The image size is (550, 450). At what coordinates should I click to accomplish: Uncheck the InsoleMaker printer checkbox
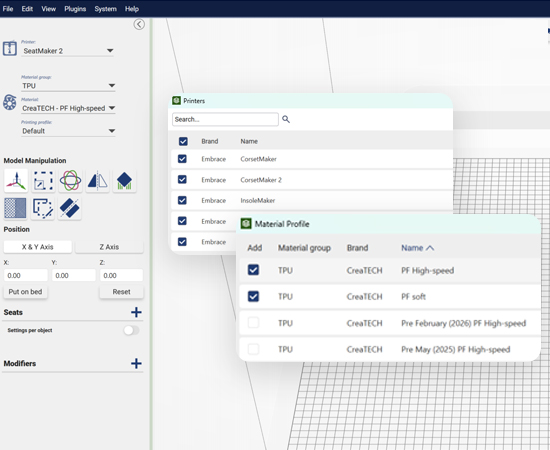point(182,200)
